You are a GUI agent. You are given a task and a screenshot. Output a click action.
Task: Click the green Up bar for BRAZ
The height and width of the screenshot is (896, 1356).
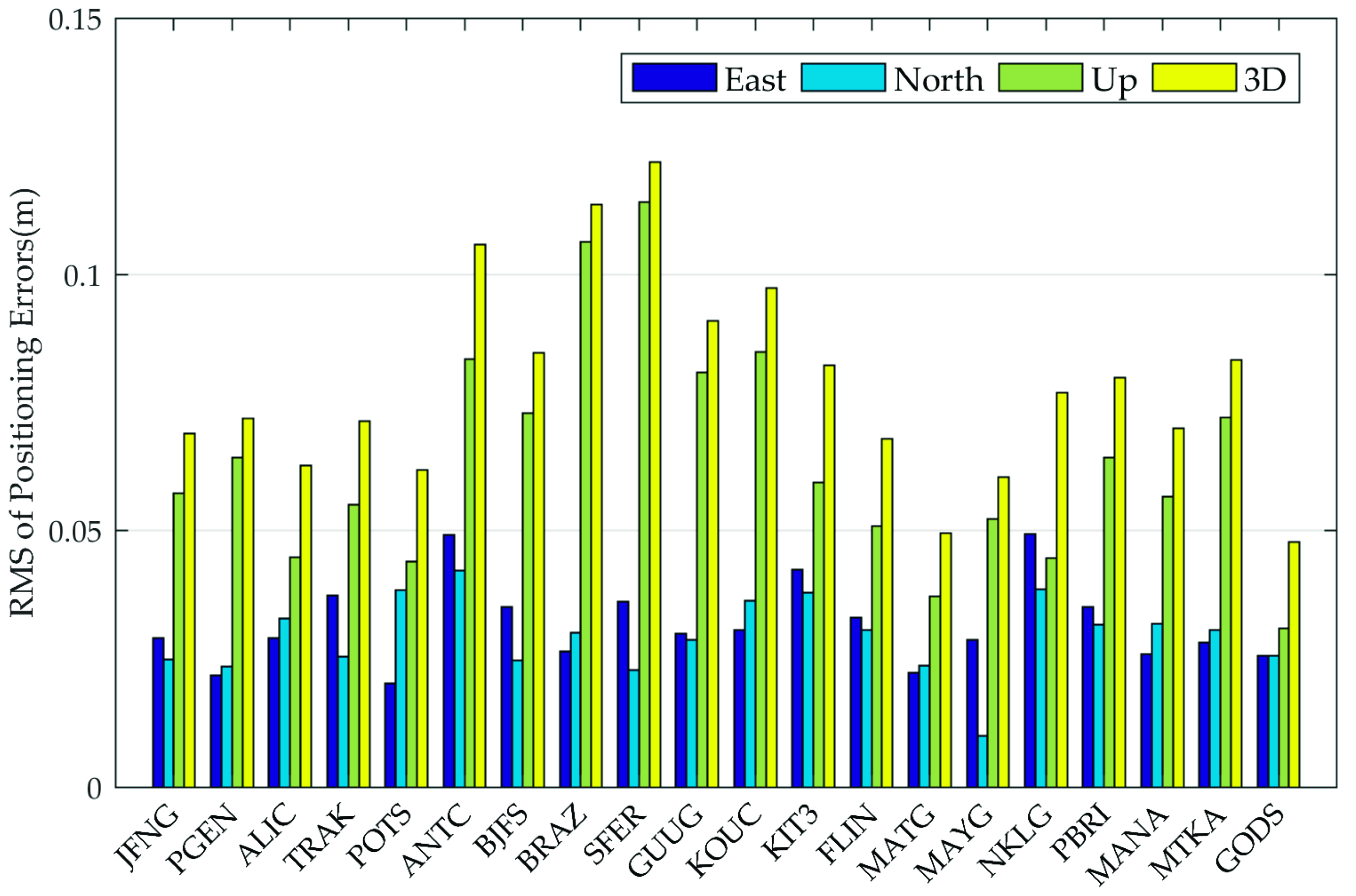coord(585,514)
